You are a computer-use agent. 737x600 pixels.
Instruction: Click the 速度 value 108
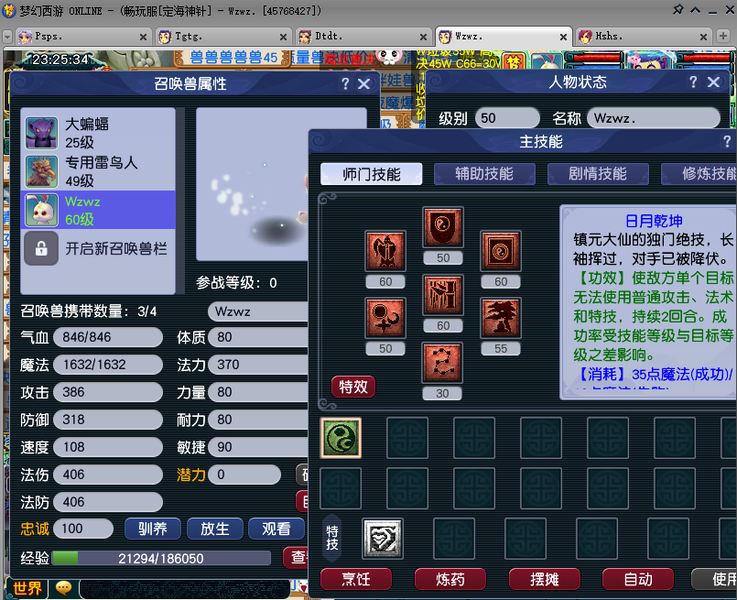pyautogui.click(x=108, y=447)
